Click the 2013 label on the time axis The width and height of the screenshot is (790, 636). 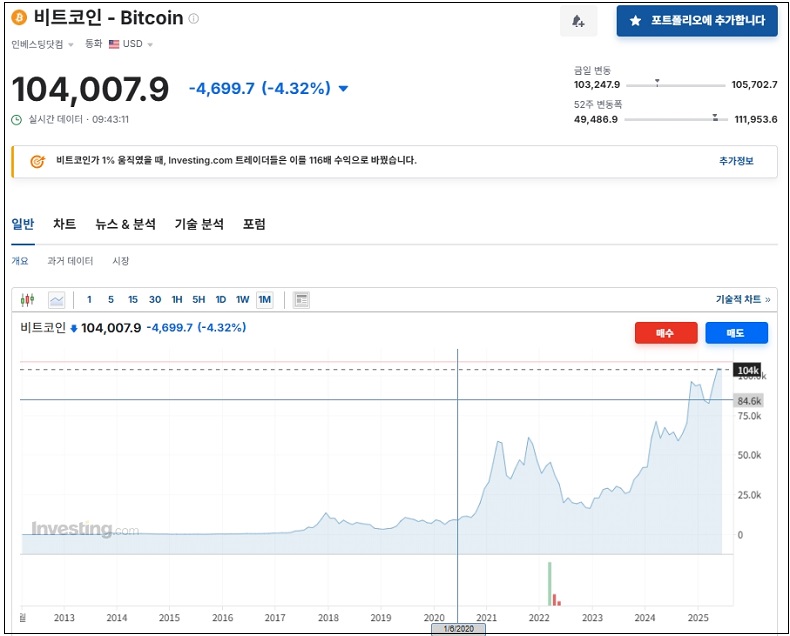click(x=64, y=618)
